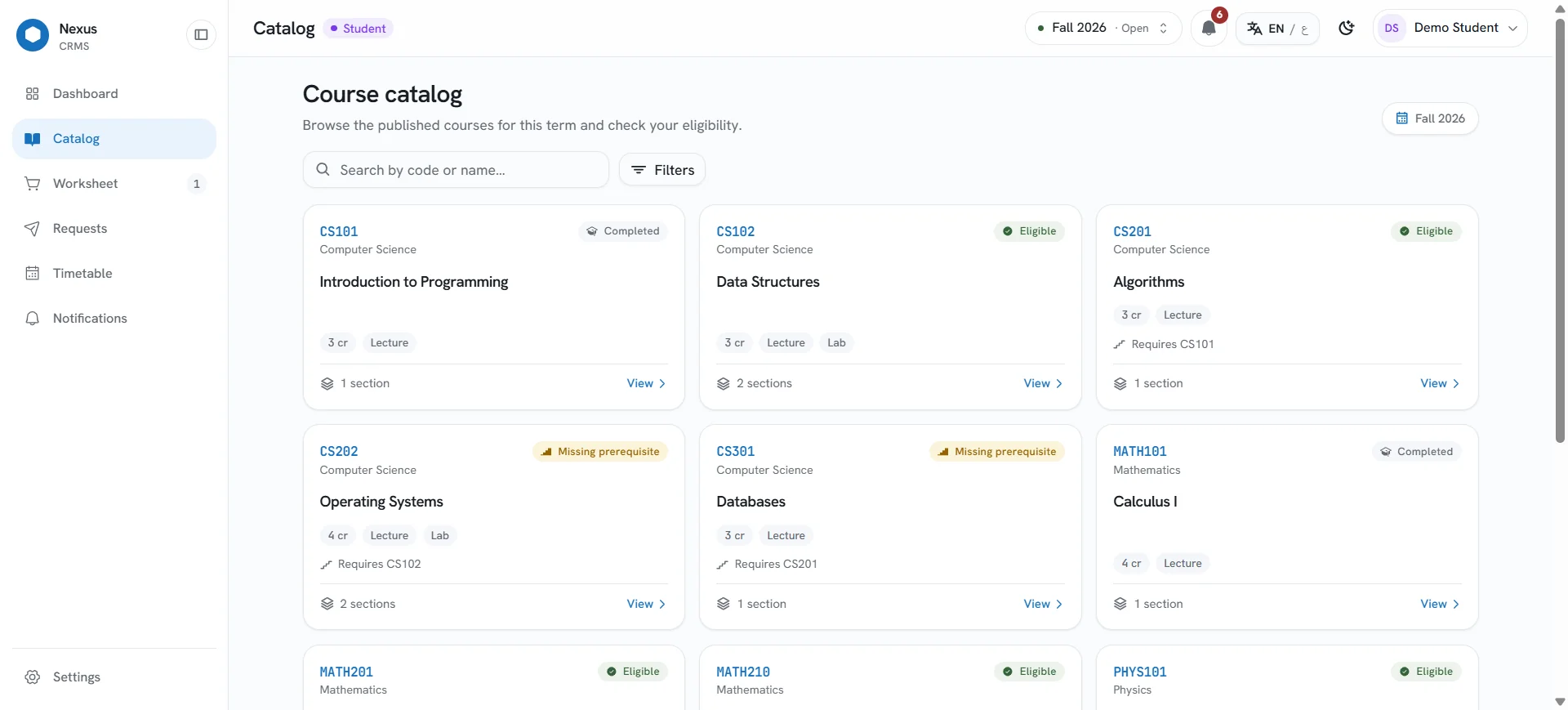Viewport: 1568px width, 710px height.
Task: Select Catalog in the sidebar
Action: point(114,139)
